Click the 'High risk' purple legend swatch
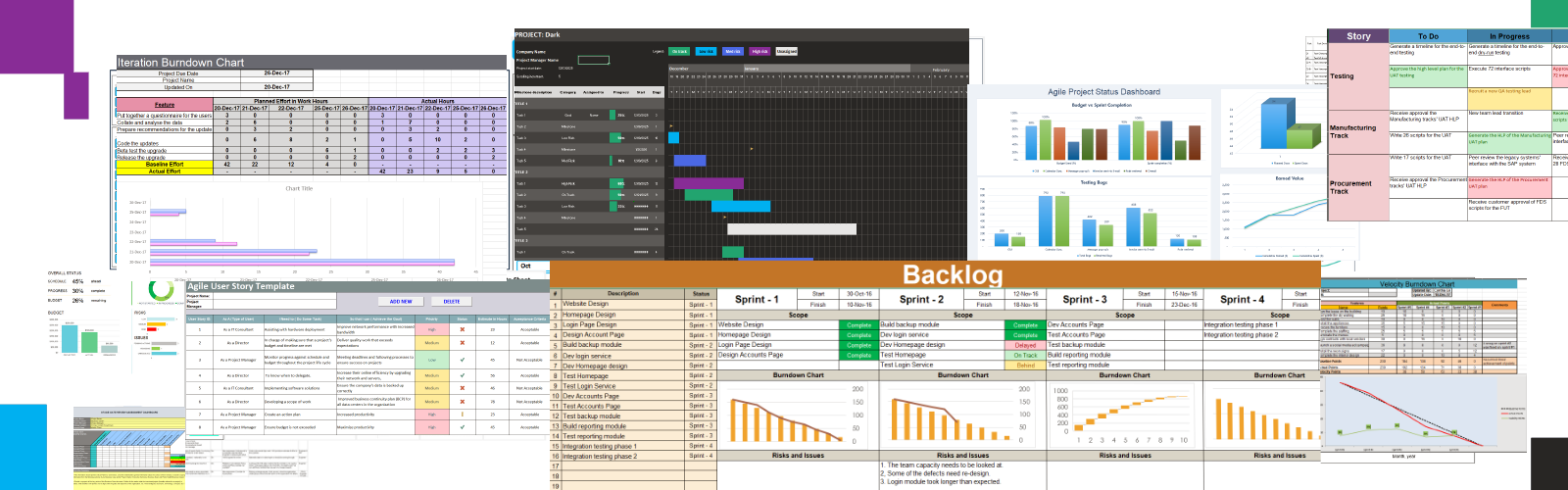The height and width of the screenshot is (490, 1568). click(x=759, y=51)
